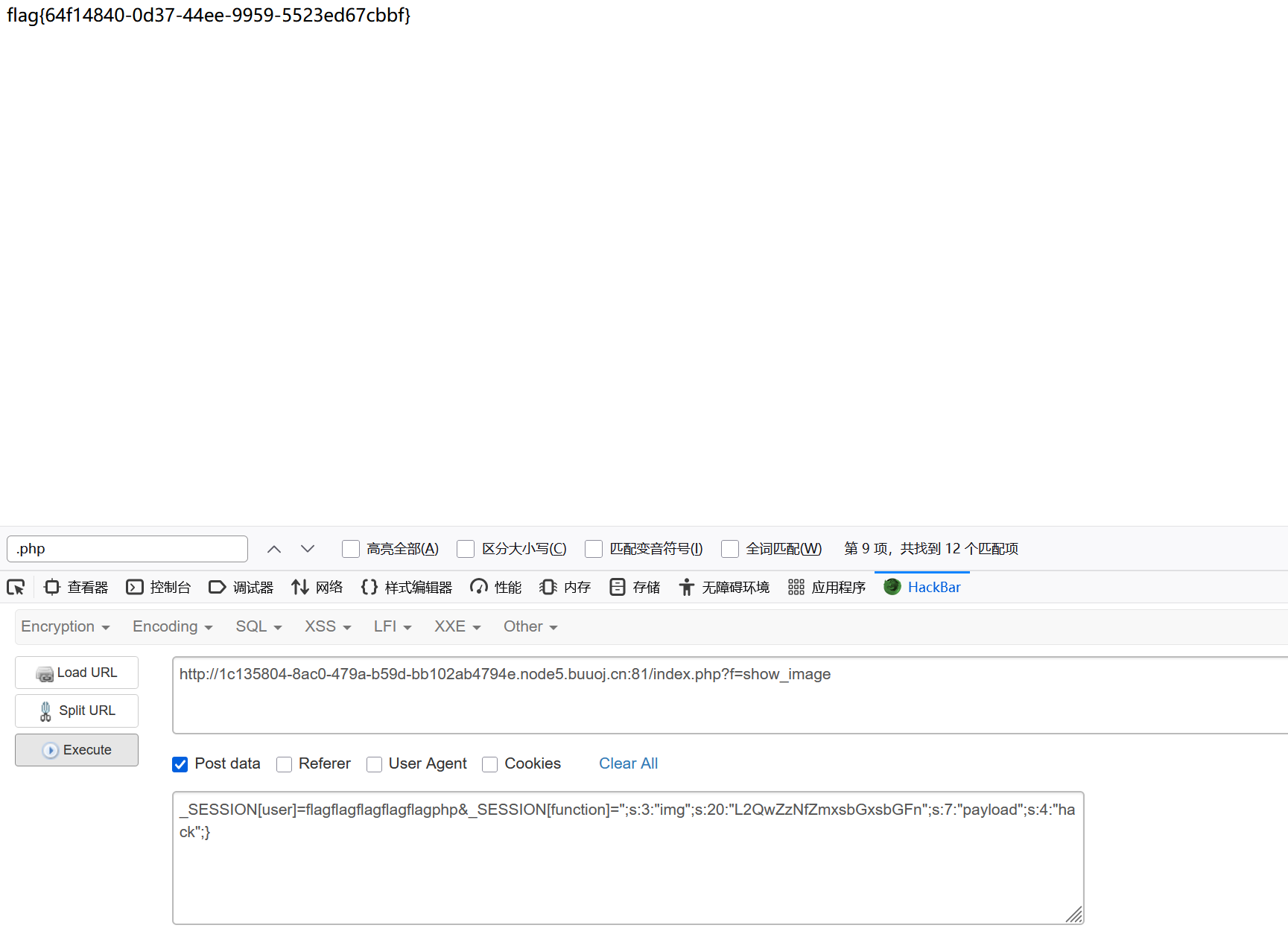The width and height of the screenshot is (1288, 931).
Task: Select the HackBar tab
Action: [922, 588]
